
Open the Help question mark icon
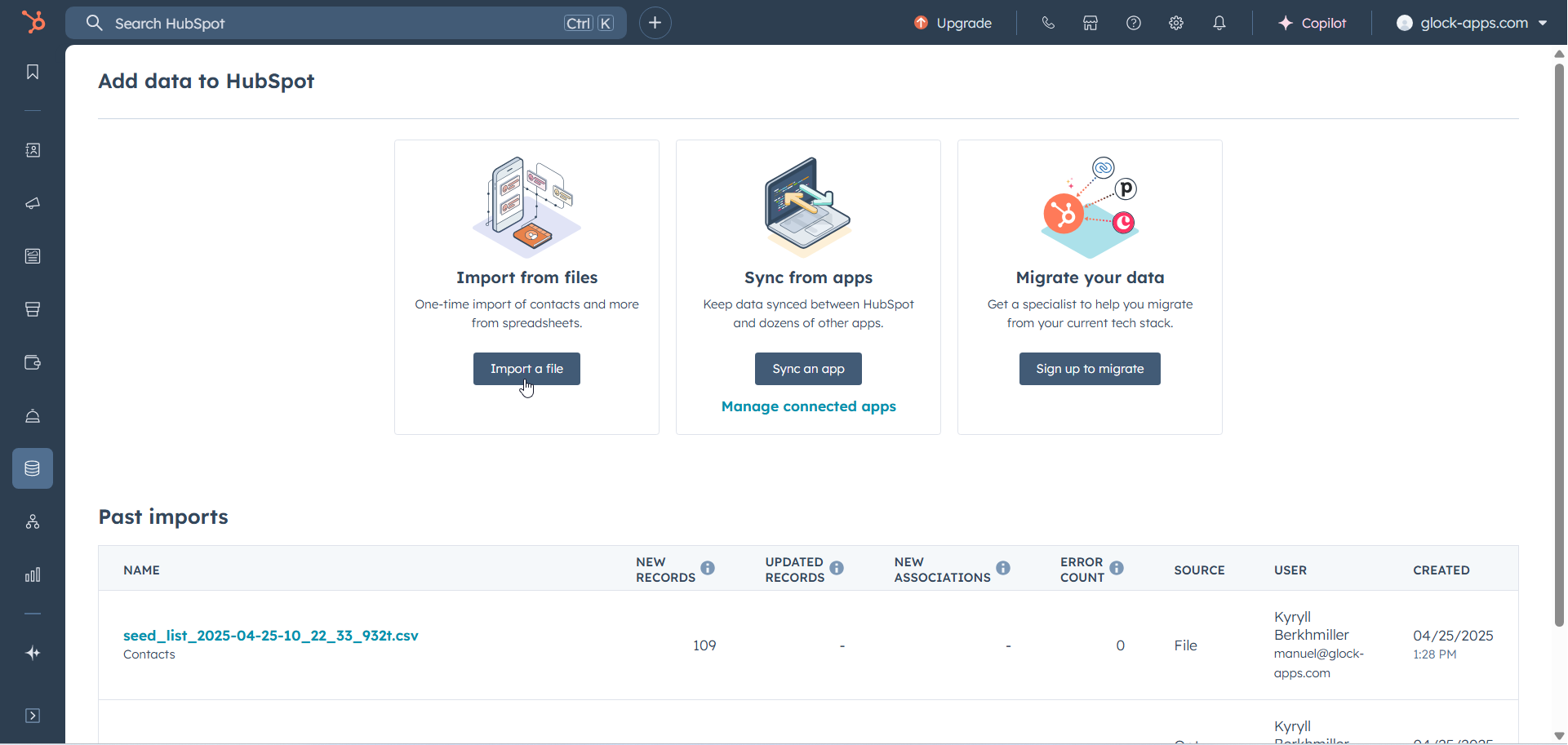click(x=1134, y=23)
